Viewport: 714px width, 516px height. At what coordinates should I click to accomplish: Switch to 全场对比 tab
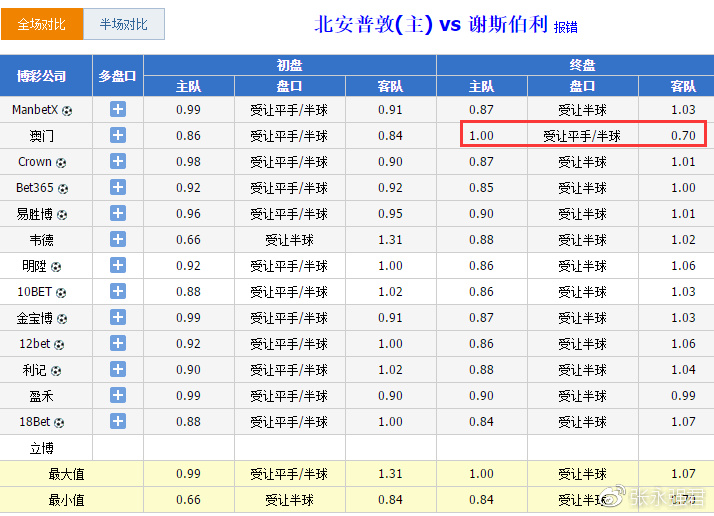42,24
